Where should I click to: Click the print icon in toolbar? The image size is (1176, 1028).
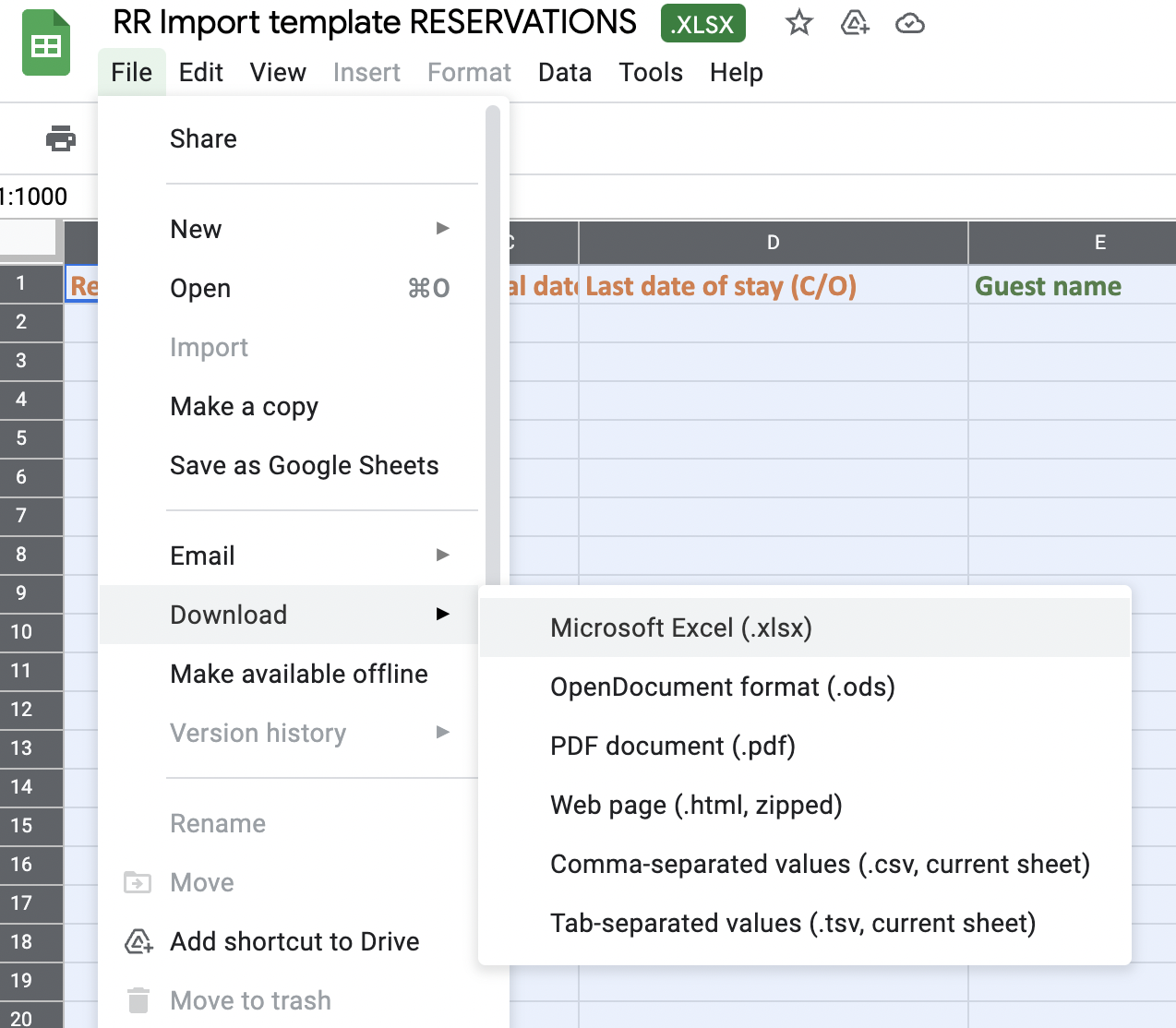tap(61, 139)
